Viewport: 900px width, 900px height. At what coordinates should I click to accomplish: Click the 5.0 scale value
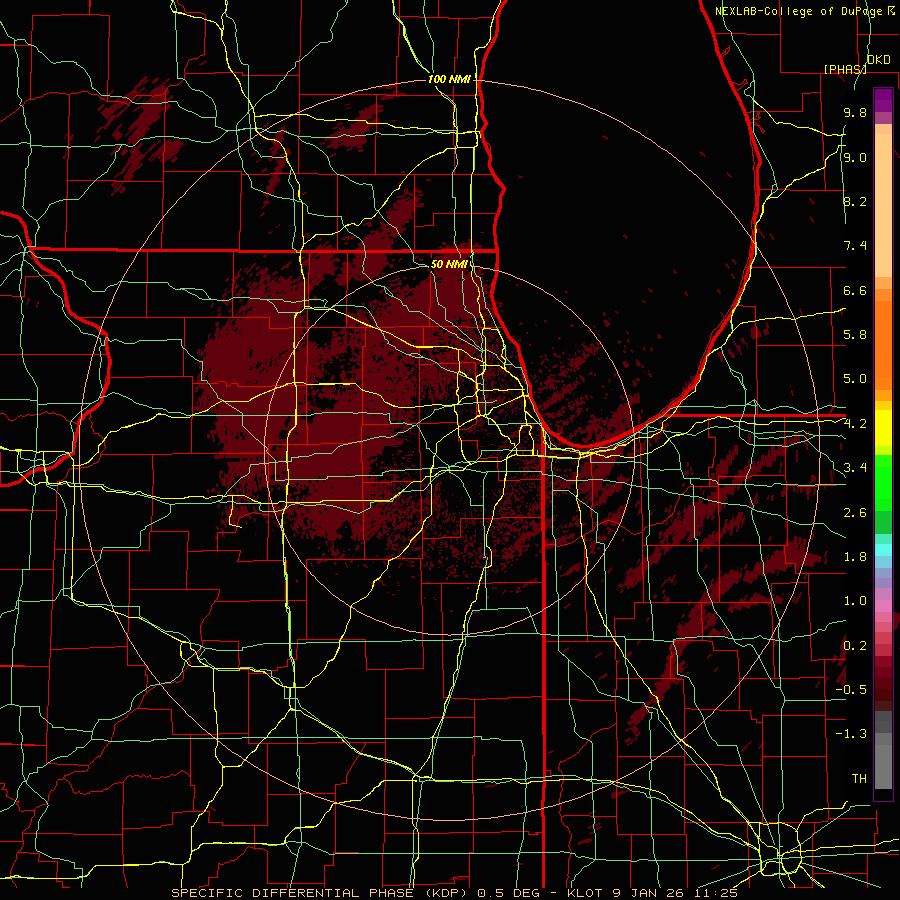tap(855, 379)
